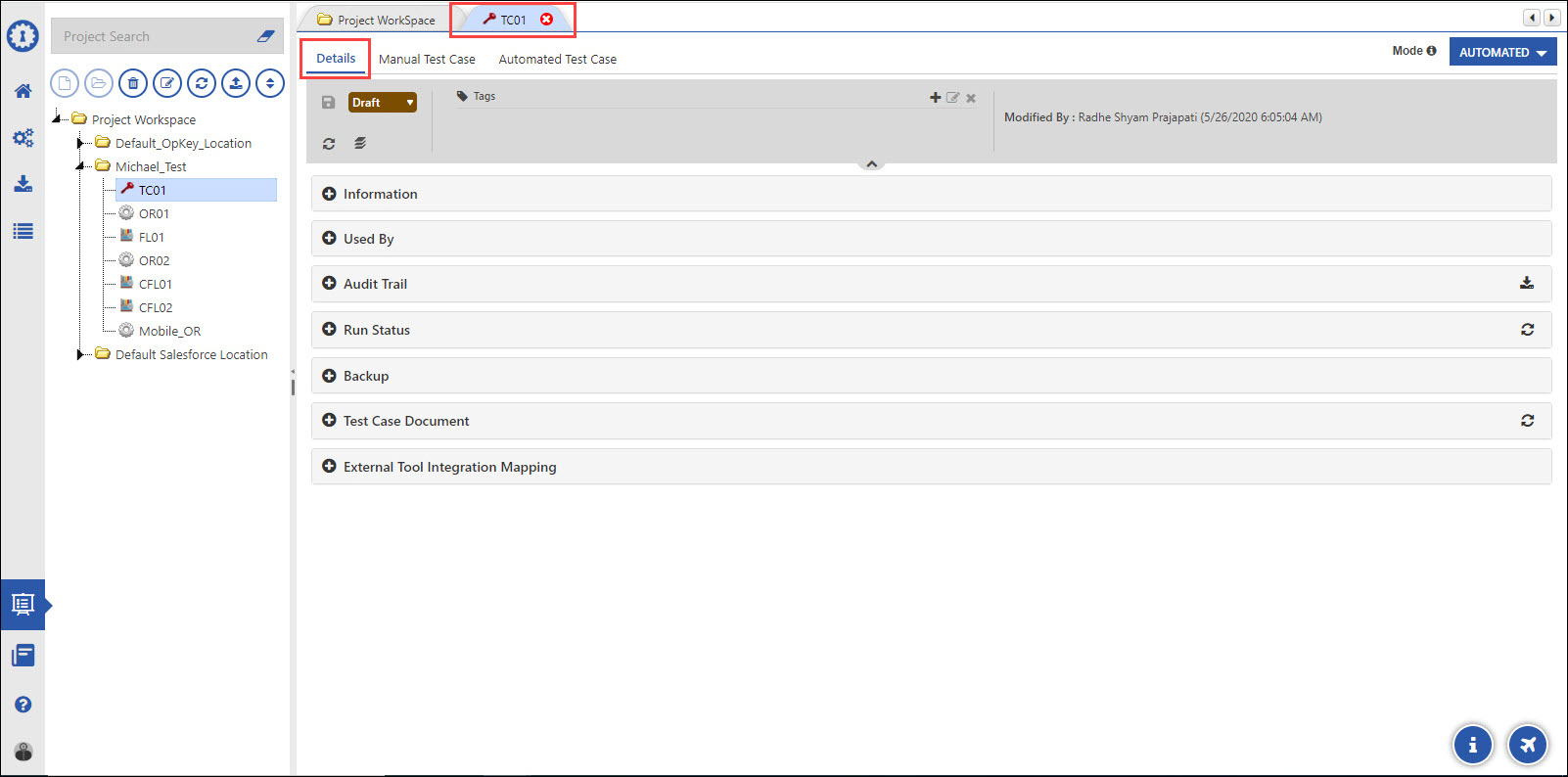Viewport: 1568px width, 777px height.
Task: Open the user profile sidebar icon
Action: (23, 752)
